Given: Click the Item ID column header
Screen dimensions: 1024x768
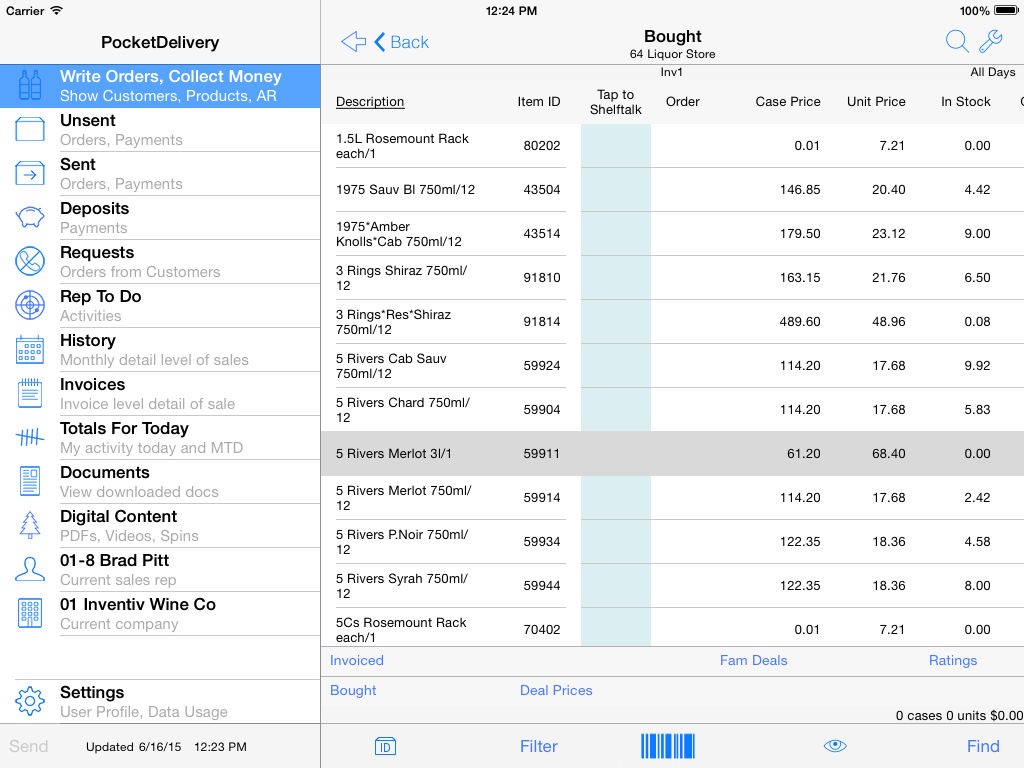Looking at the screenshot, I should coord(539,102).
